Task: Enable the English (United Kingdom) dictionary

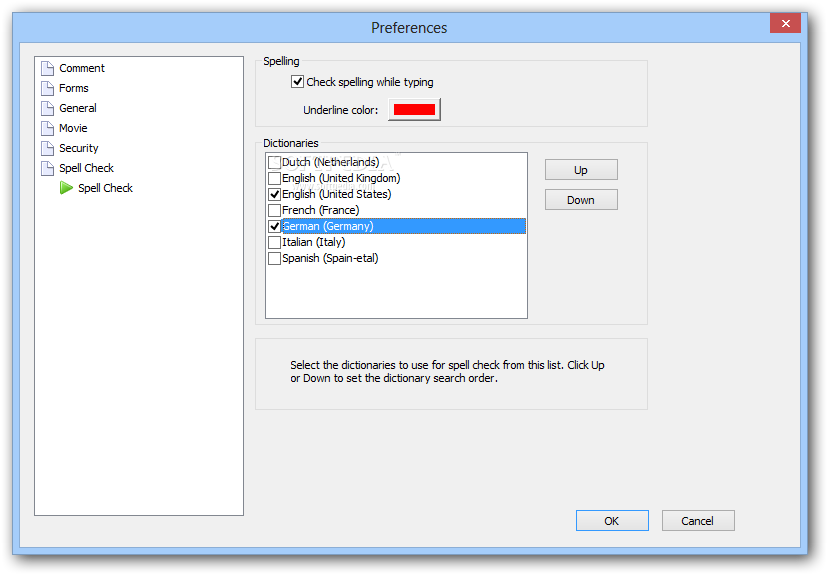Action: [274, 178]
